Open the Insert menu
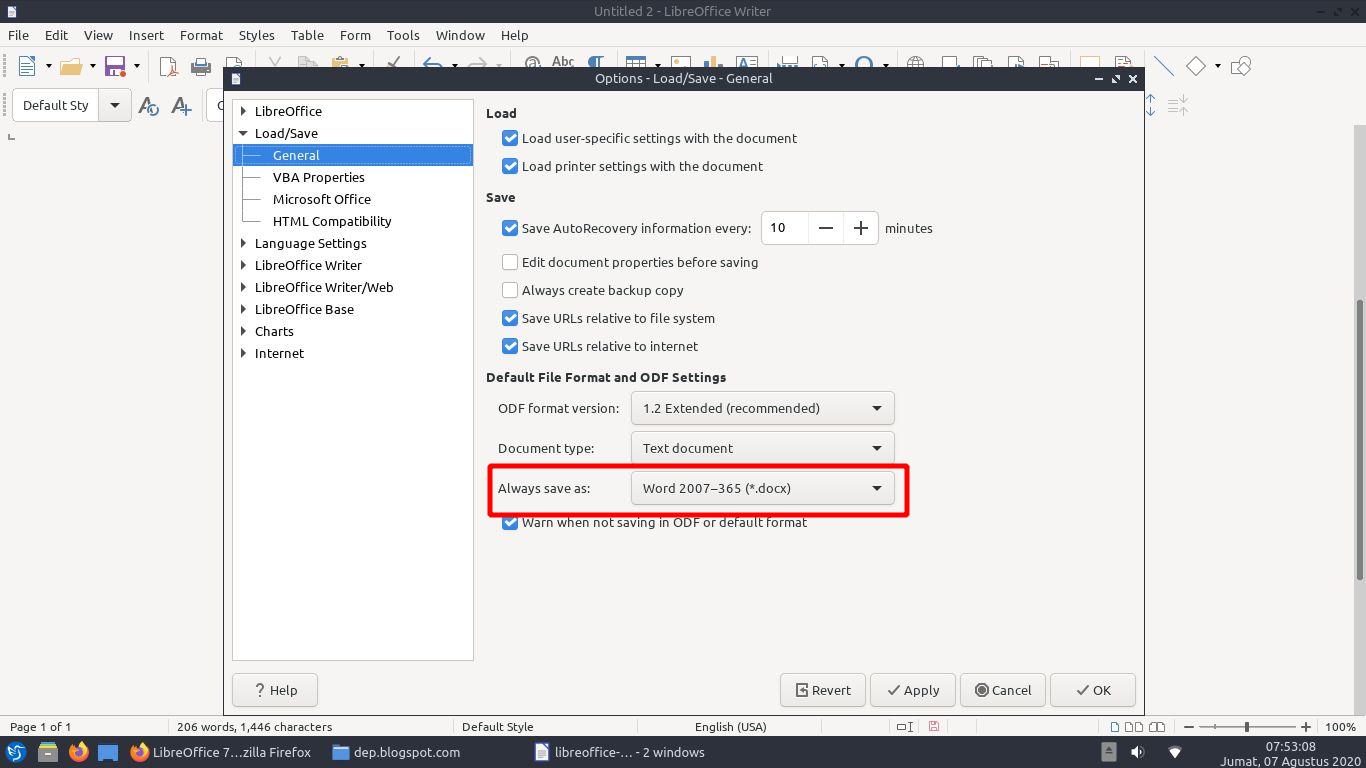This screenshot has height=768, width=1366. point(146,35)
